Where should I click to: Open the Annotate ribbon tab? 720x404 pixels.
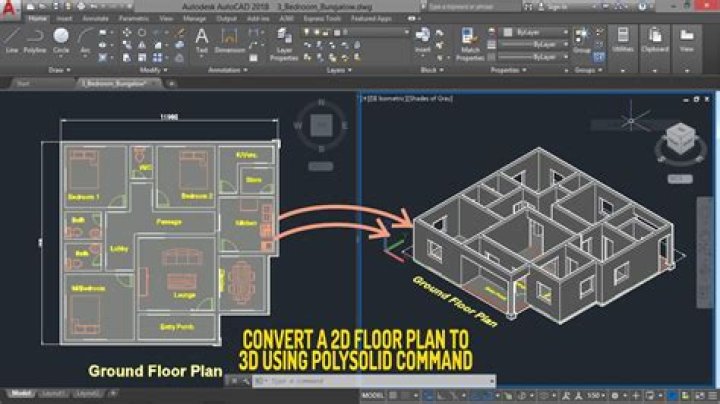[95, 19]
